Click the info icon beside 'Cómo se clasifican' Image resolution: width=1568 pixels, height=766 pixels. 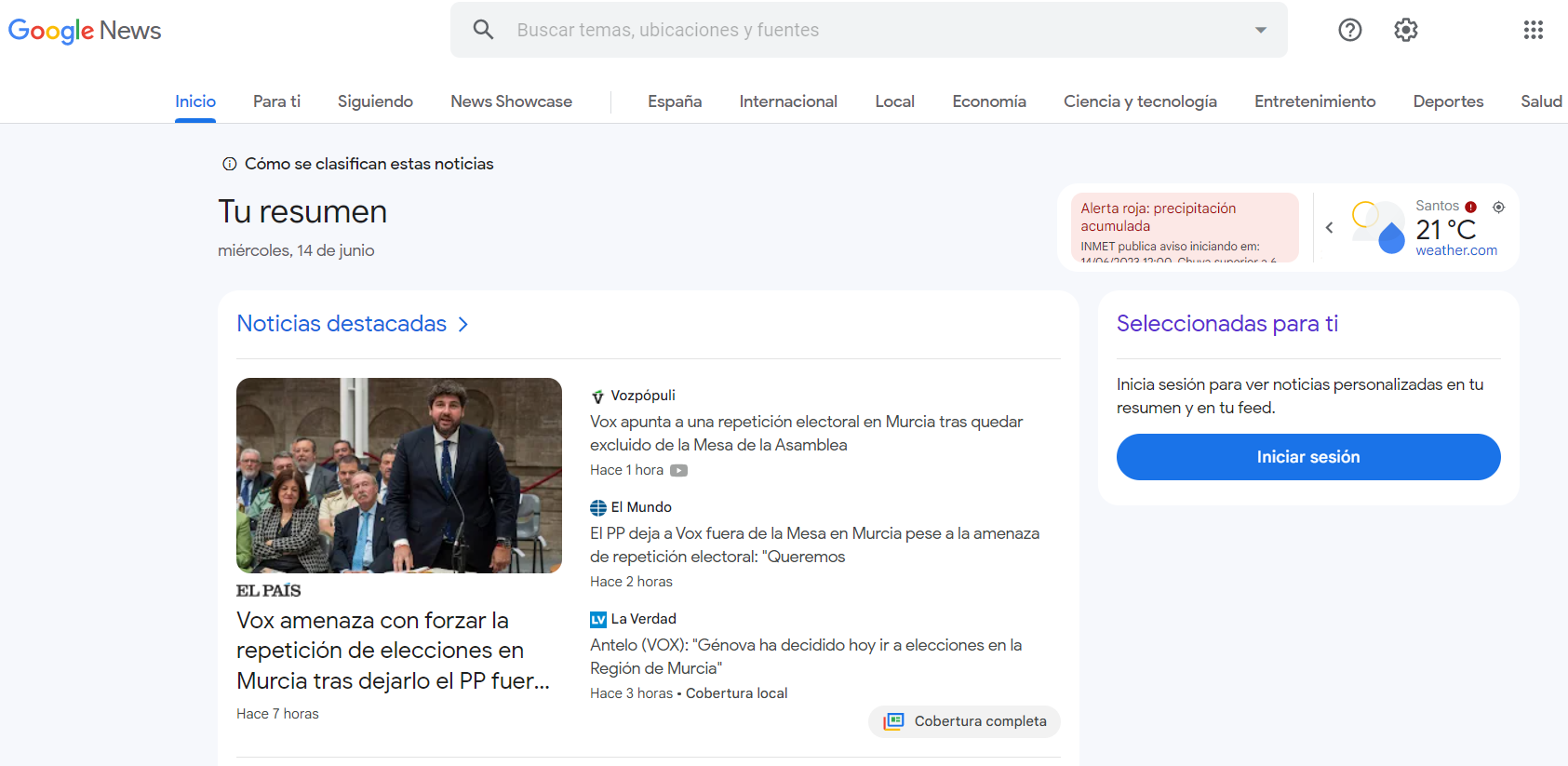229,164
